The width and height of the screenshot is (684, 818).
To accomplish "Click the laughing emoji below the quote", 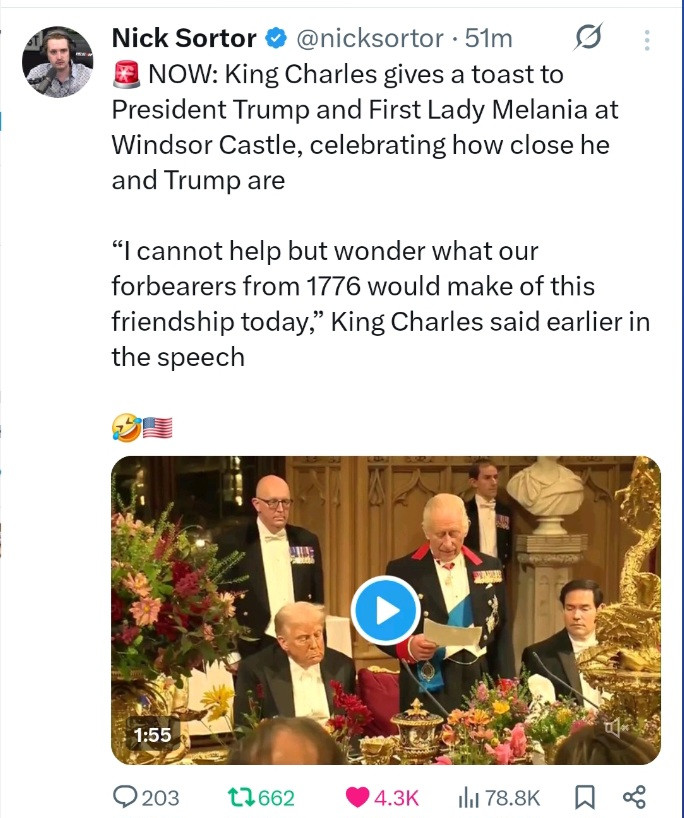I will (x=125, y=428).
